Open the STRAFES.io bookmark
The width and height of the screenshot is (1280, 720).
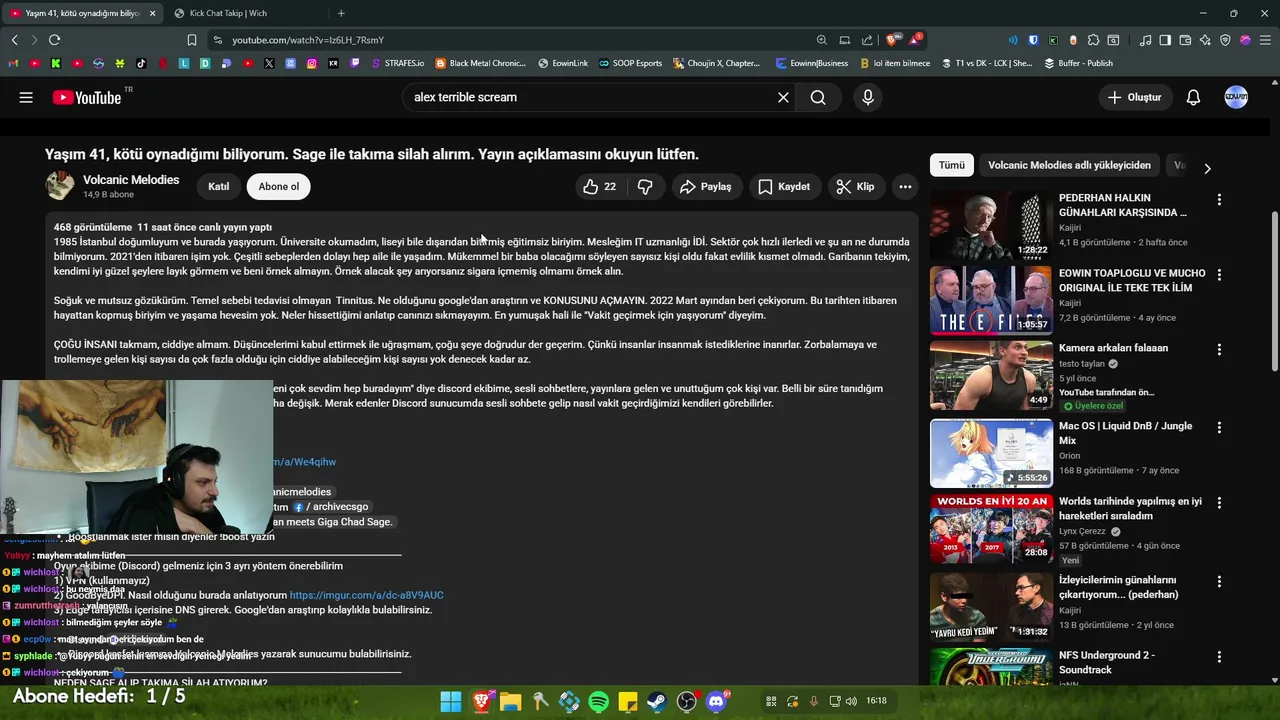pos(396,63)
